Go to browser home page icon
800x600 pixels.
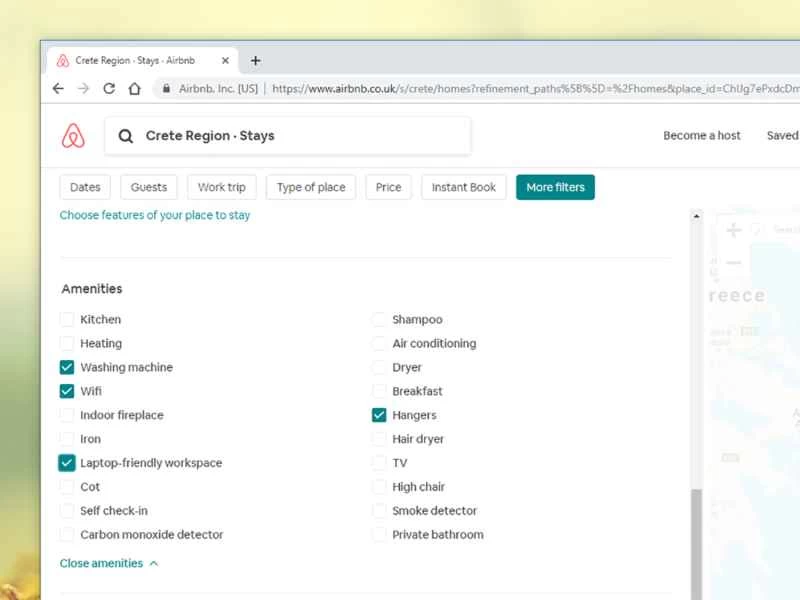tap(134, 88)
